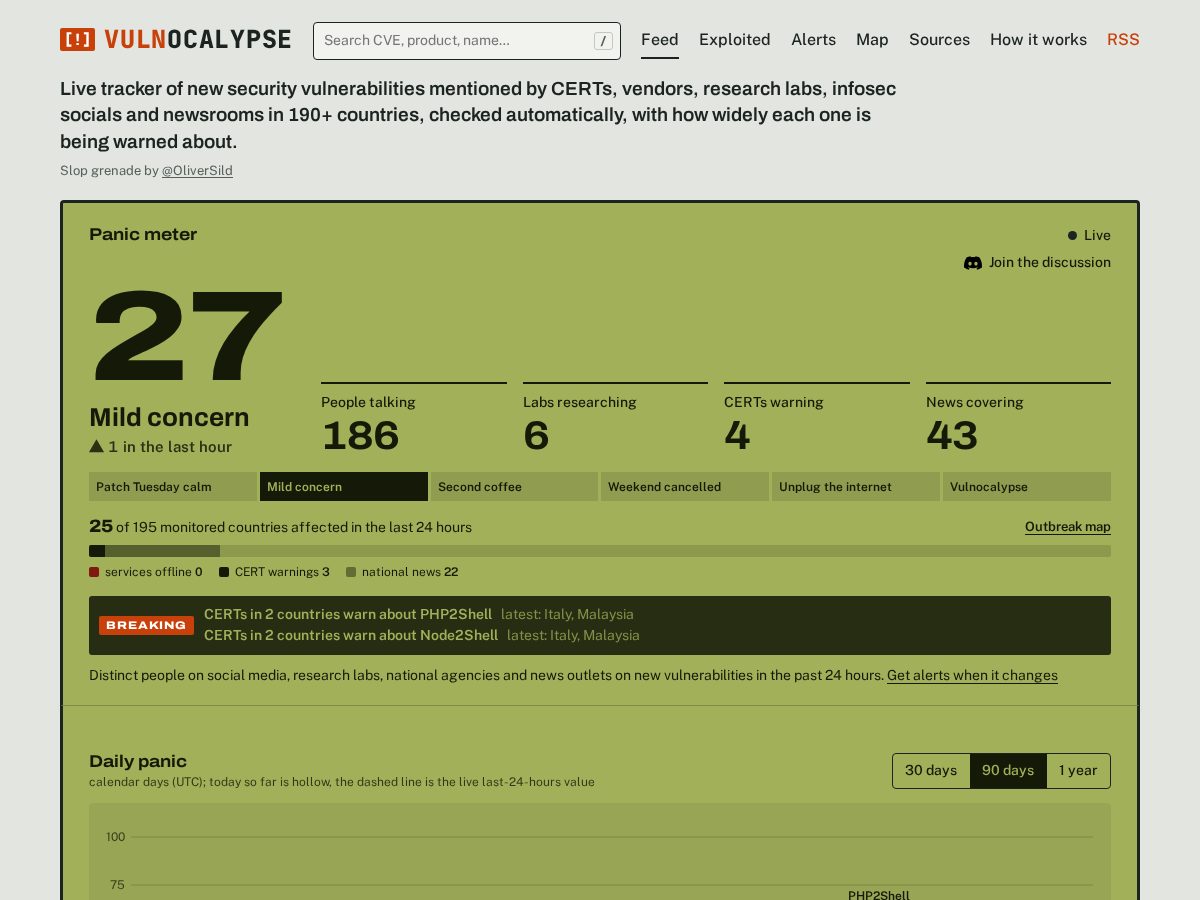
Task: Select the 1 year chart range
Action: tap(1078, 771)
